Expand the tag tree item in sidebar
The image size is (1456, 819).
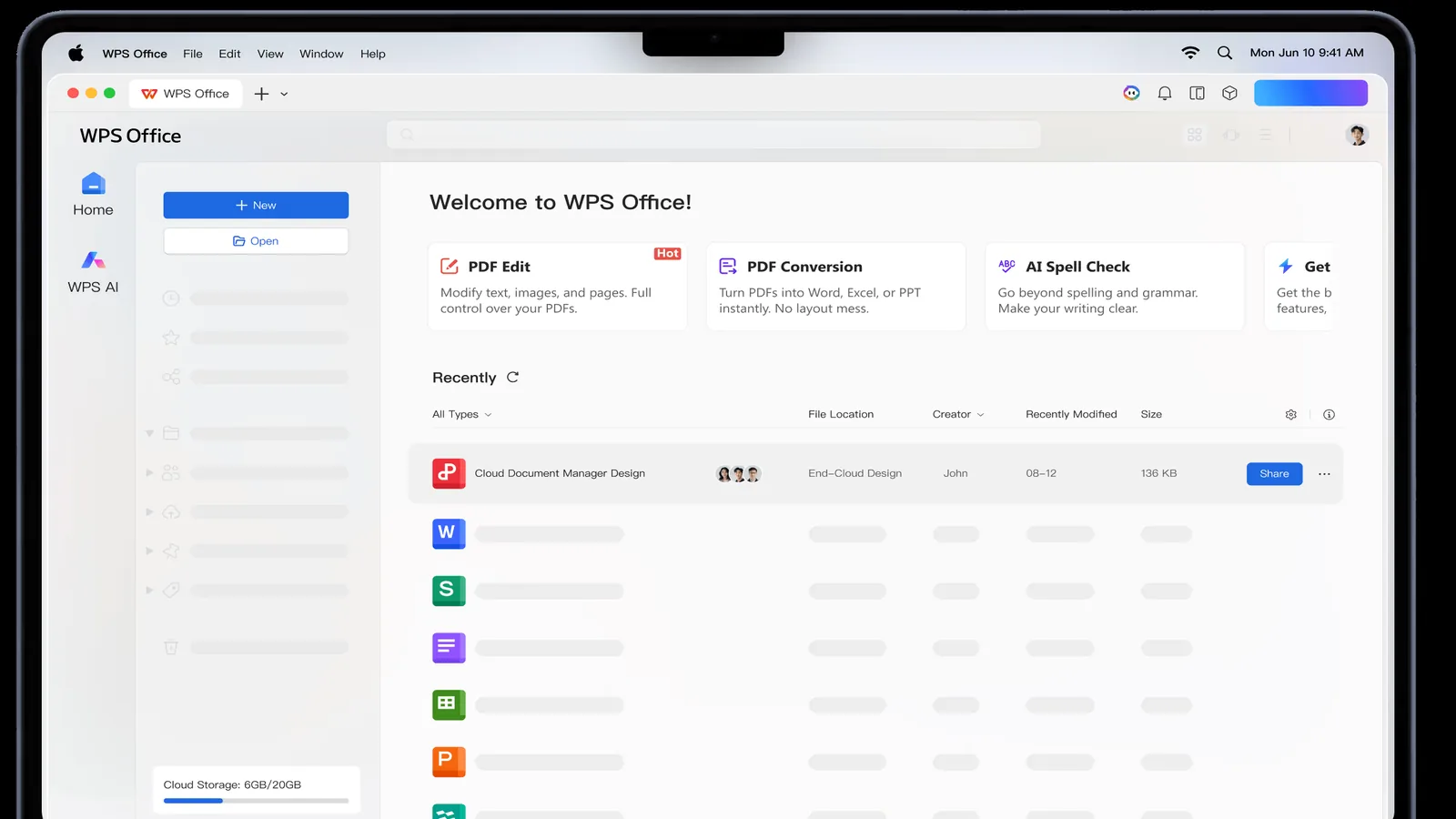(x=149, y=590)
